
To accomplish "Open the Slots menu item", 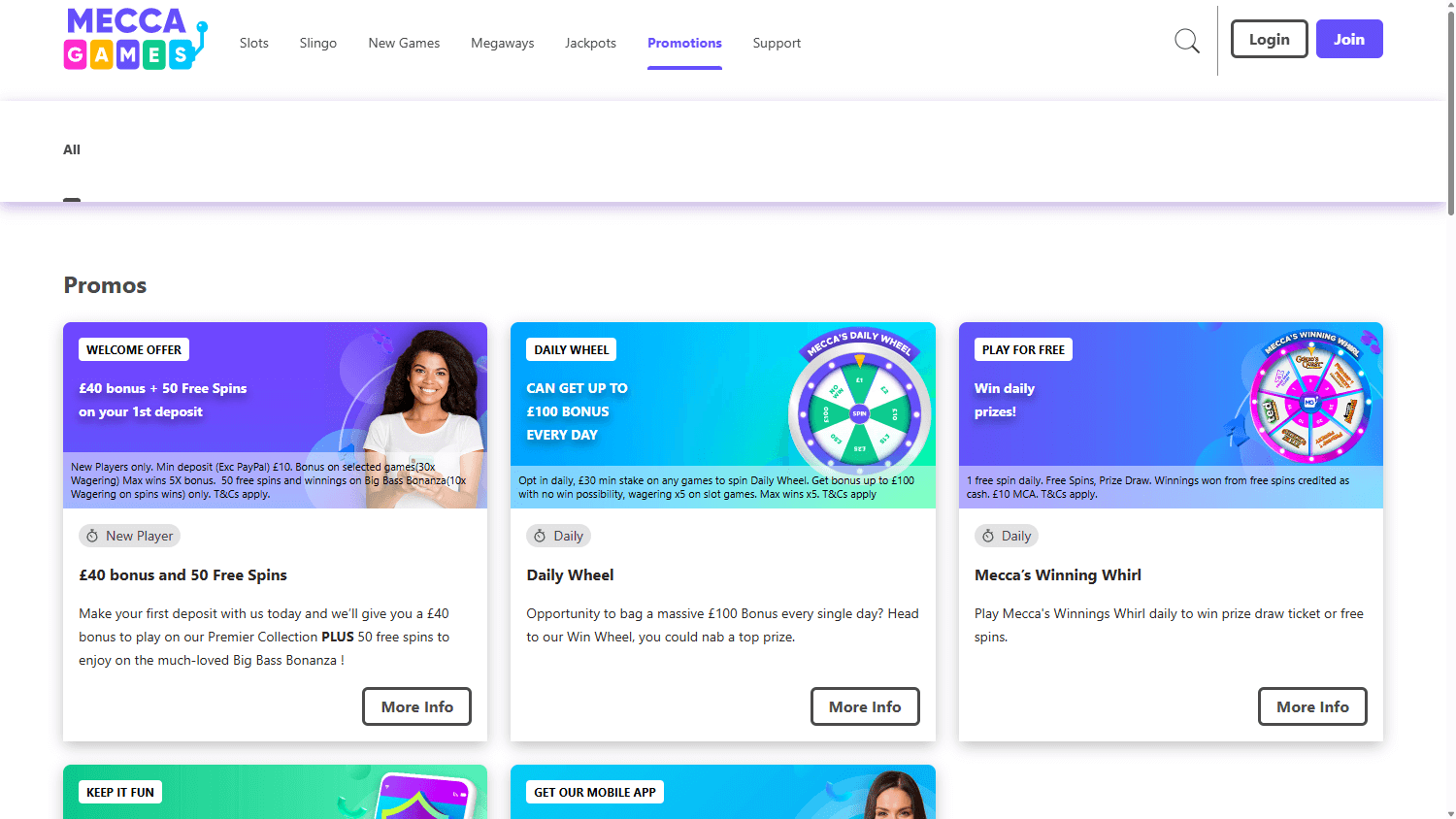I will [x=254, y=43].
